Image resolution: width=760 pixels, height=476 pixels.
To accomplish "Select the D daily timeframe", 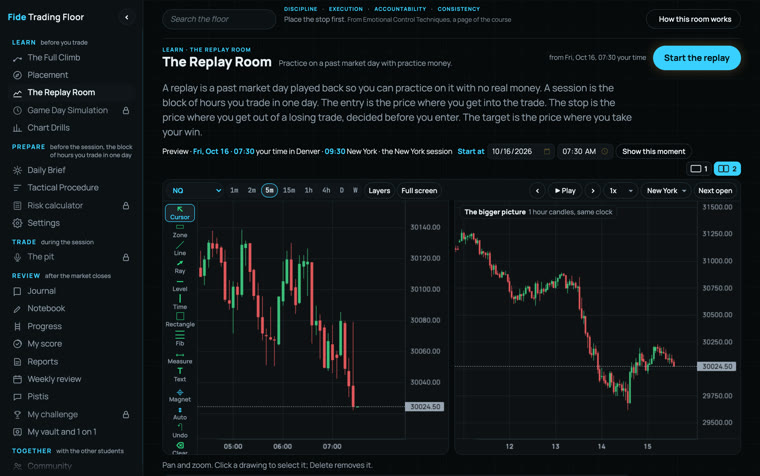I will click(x=342, y=190).
